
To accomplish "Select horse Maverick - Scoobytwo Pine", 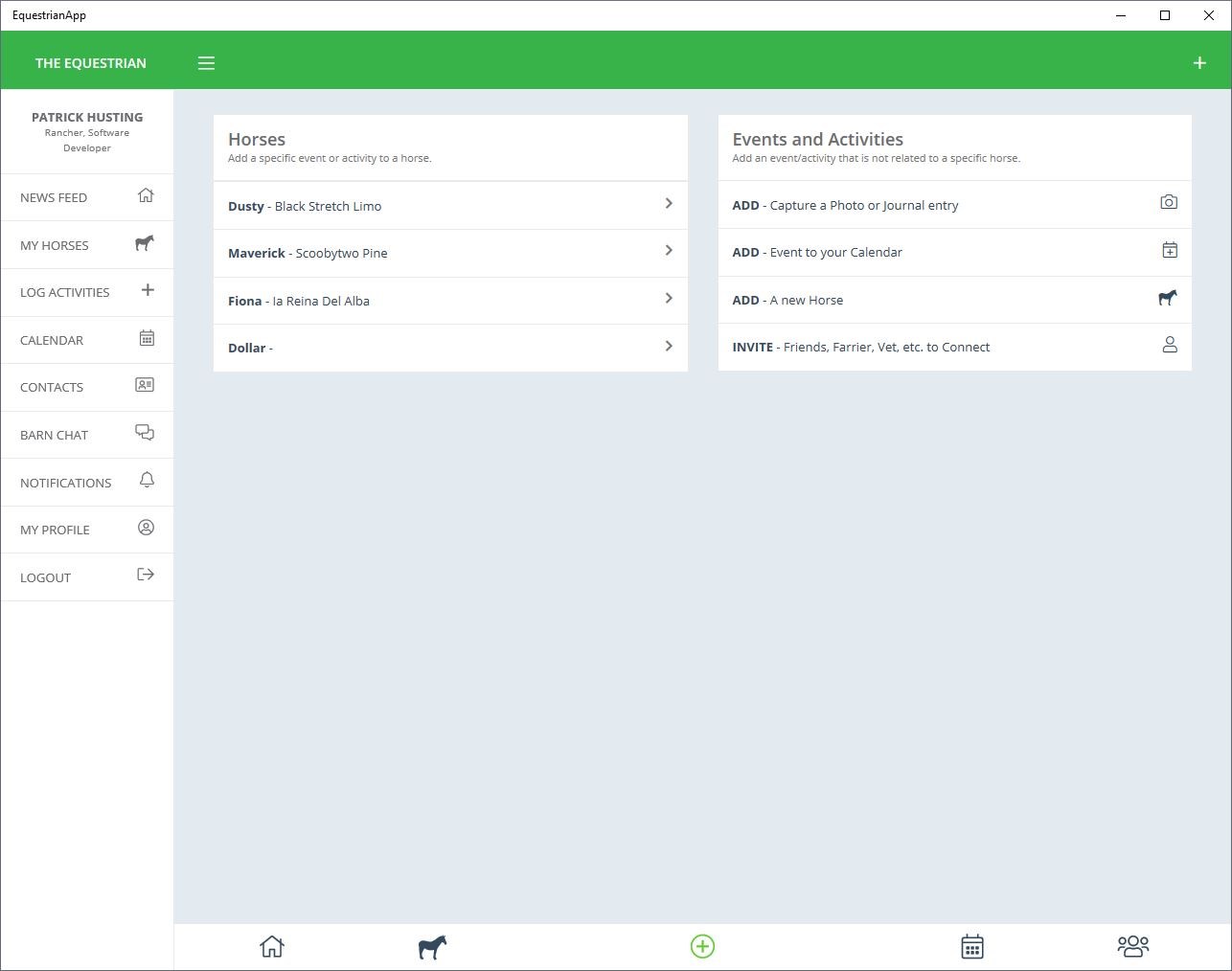I will pos(450,253).
